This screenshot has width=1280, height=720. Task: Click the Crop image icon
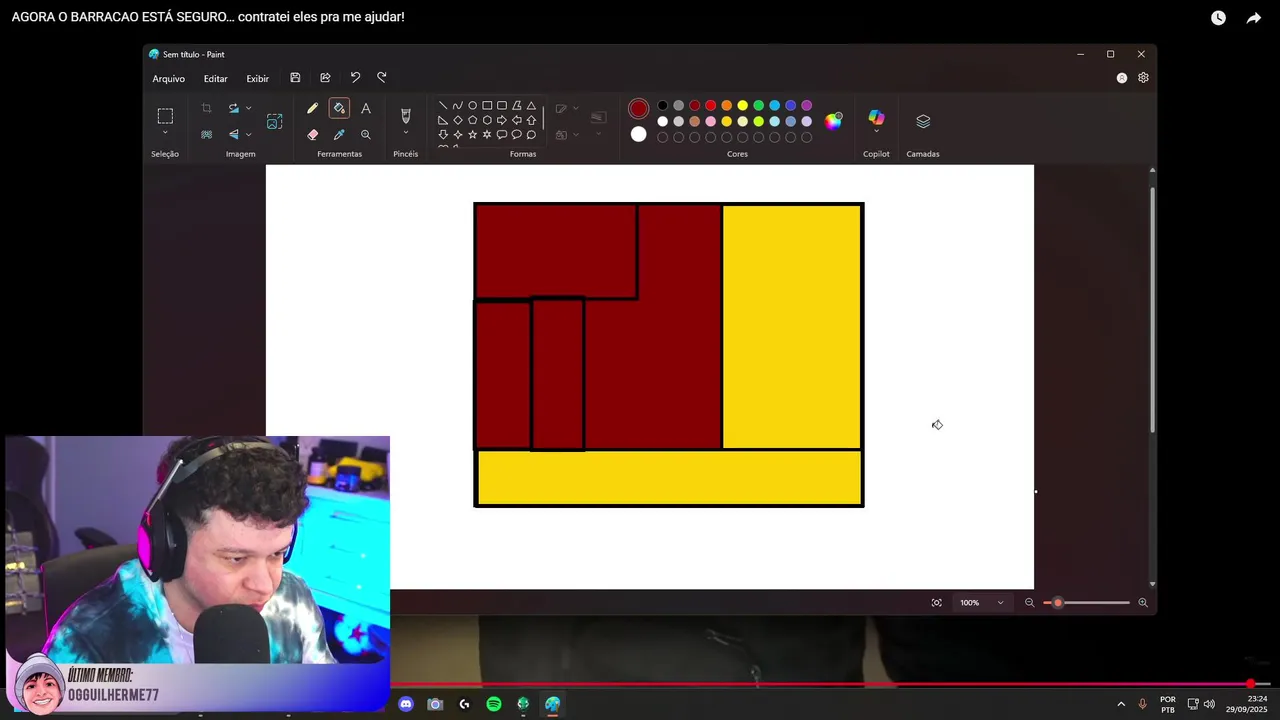207,108
